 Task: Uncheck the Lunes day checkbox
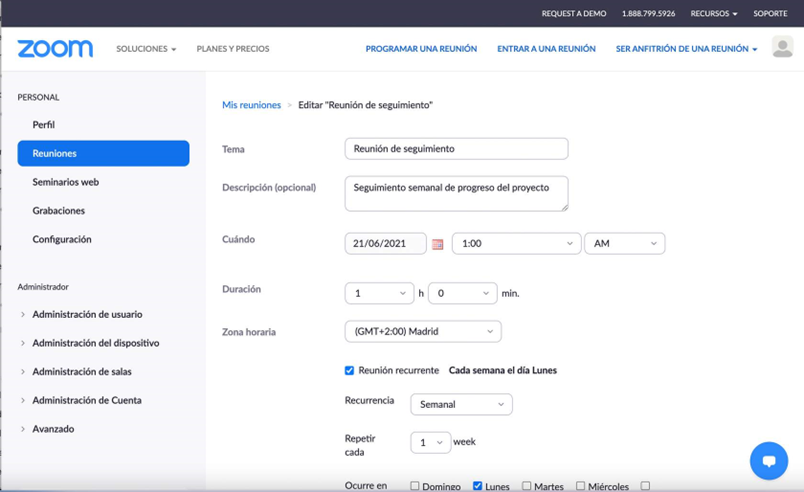tap(477, 486)
